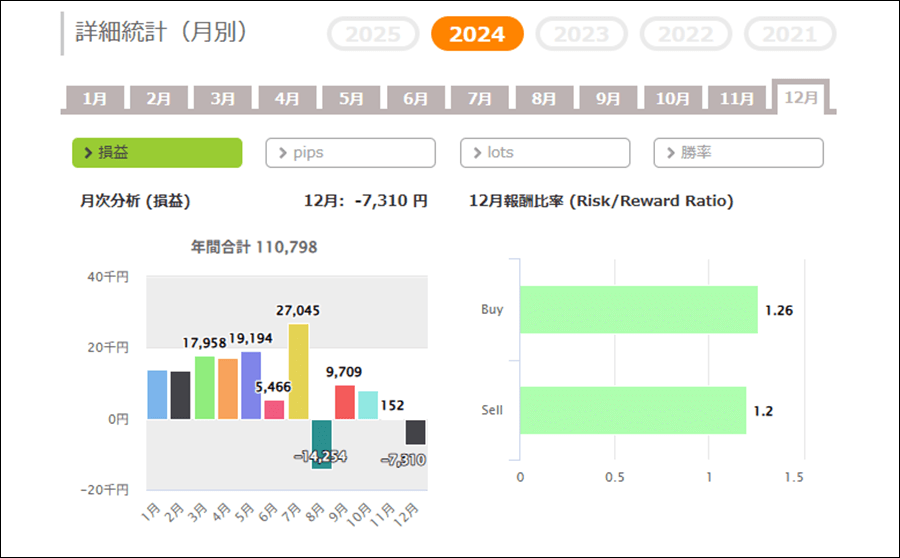
Task: Show the 損益 profit/loss analysis
Action: (x=157, y=153)
